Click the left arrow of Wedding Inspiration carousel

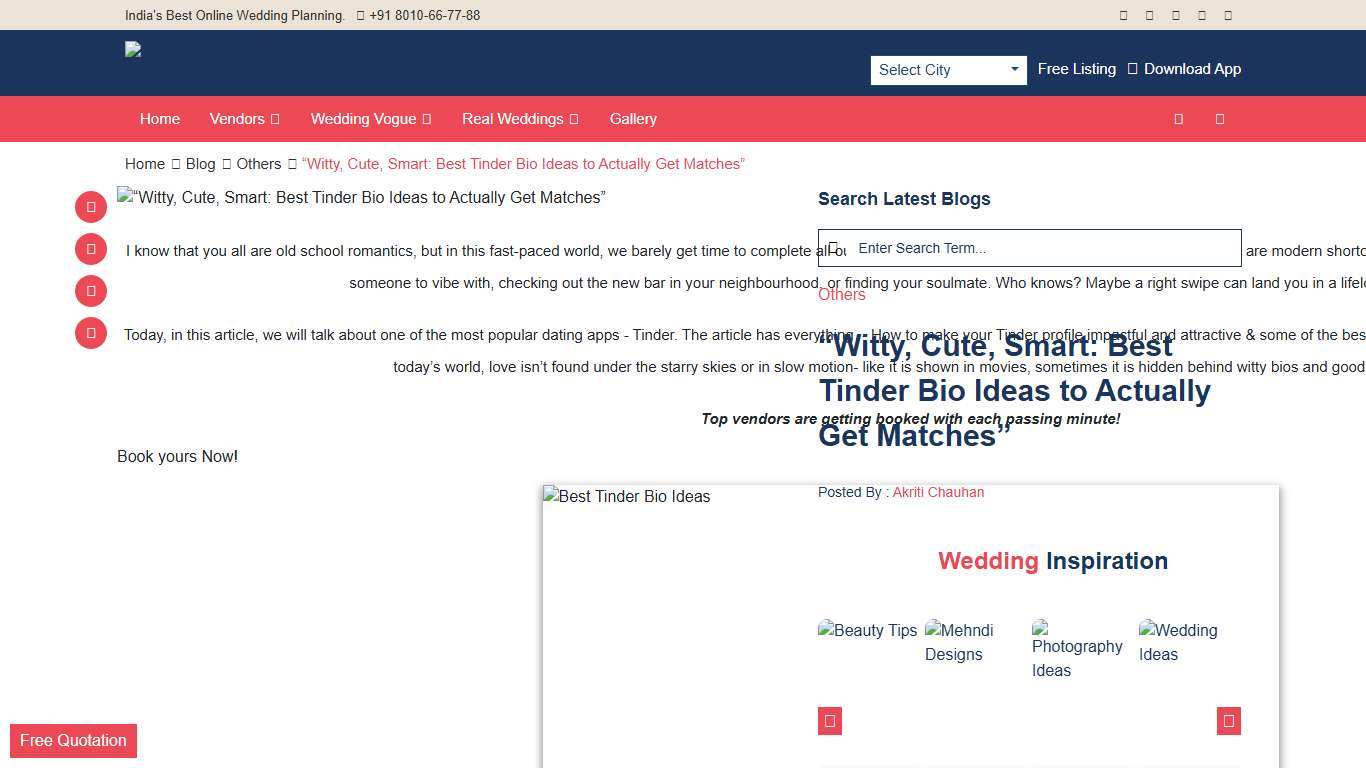[829, 720]
